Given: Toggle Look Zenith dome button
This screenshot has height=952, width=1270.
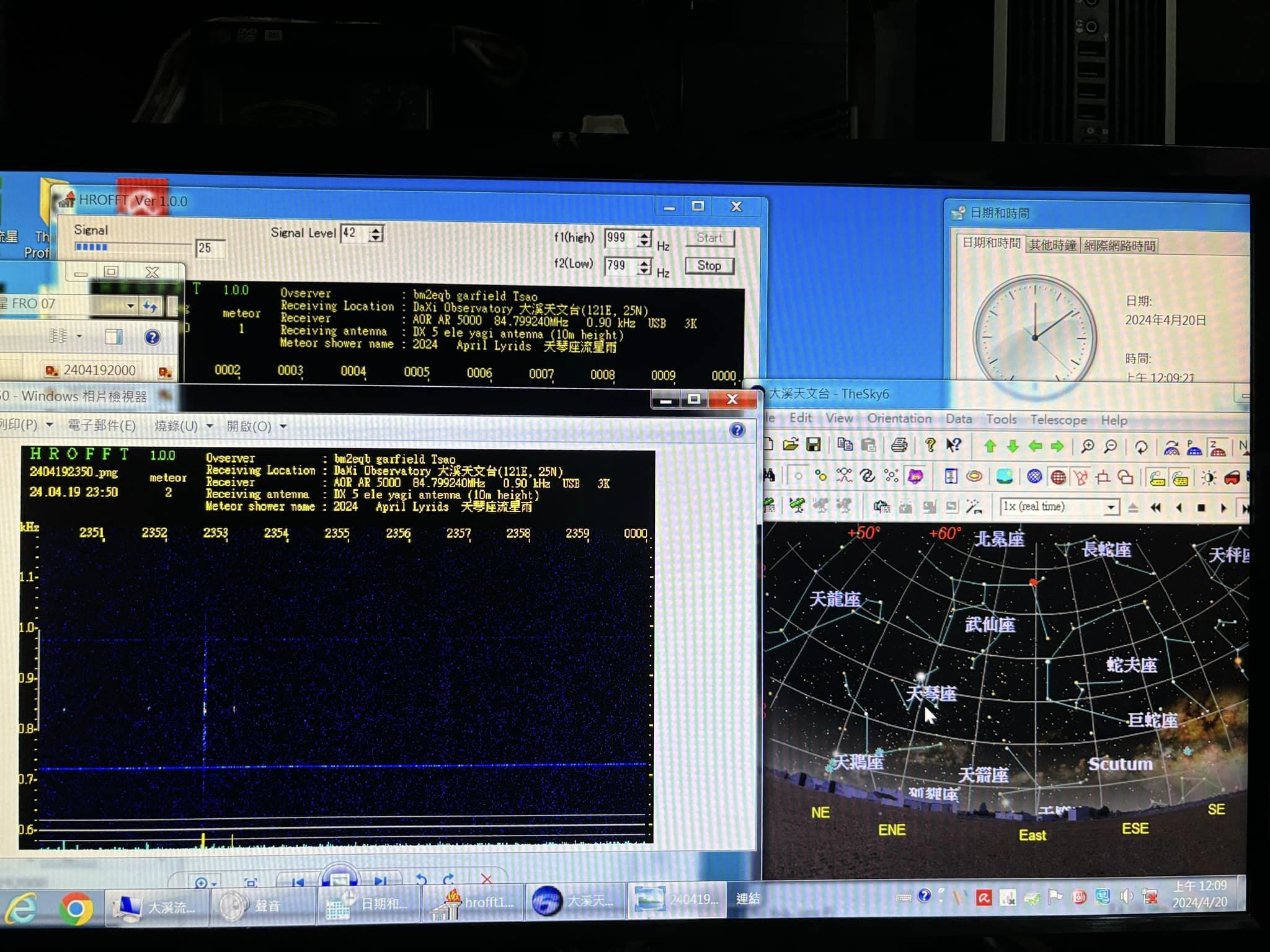Looking at the screenshot, I should (x=1217, y=447).
